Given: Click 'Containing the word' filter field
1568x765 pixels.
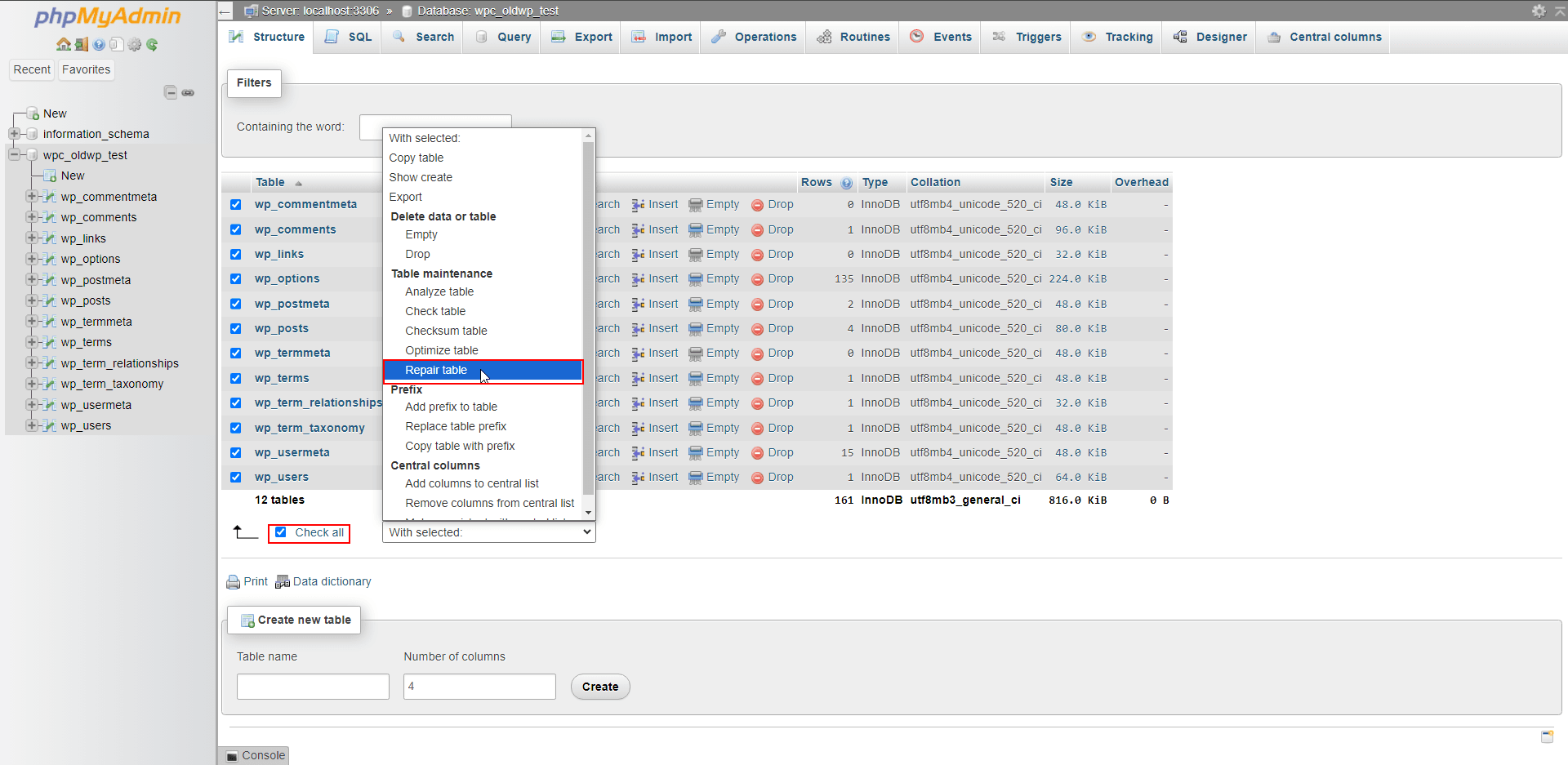Looking at the screenshot, I should coord(435,127).
